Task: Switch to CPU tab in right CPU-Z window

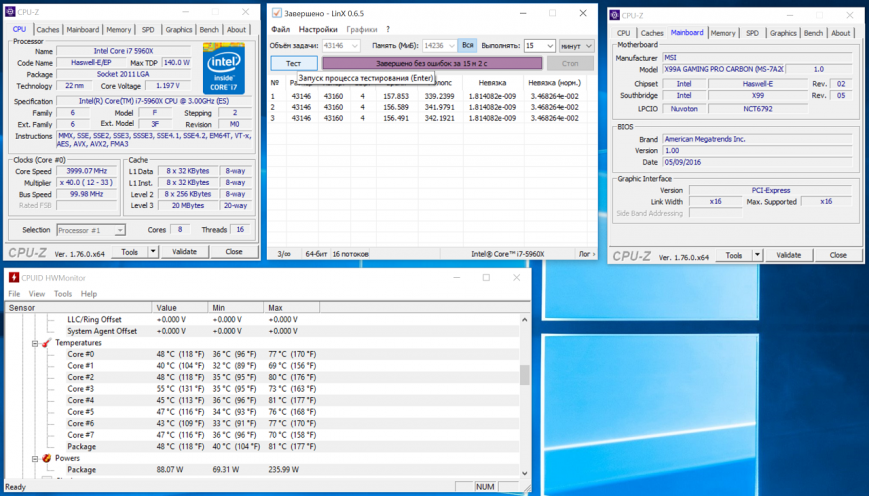Action: (x=623, y=33)
